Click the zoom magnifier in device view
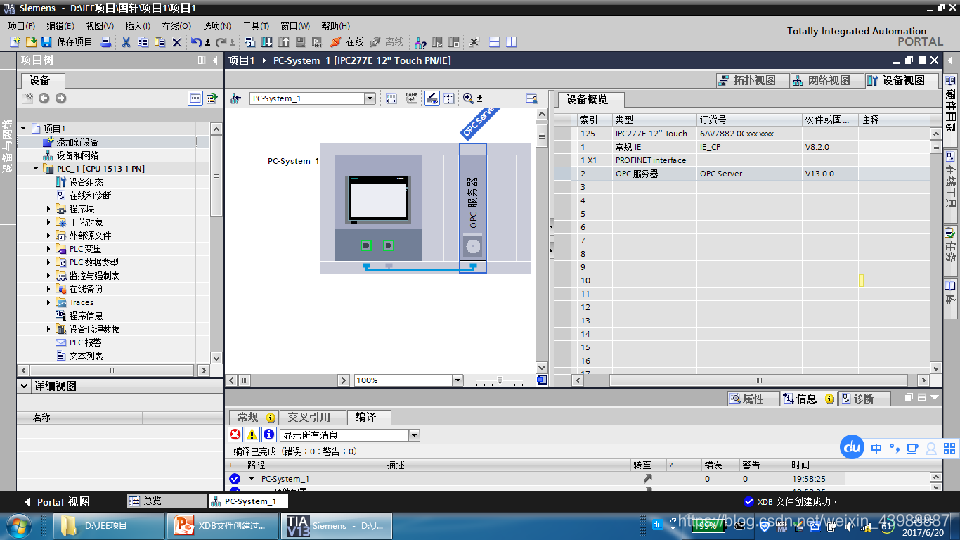This screenshot has height=540, width=960. tap(468, 98)
